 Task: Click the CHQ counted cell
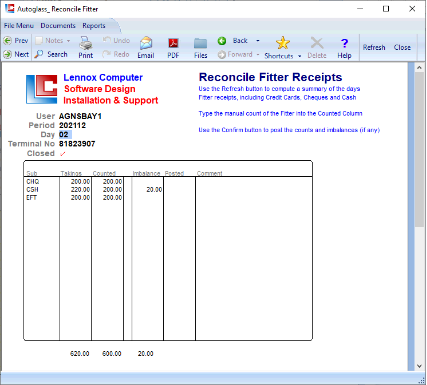[x=108, y=182]
